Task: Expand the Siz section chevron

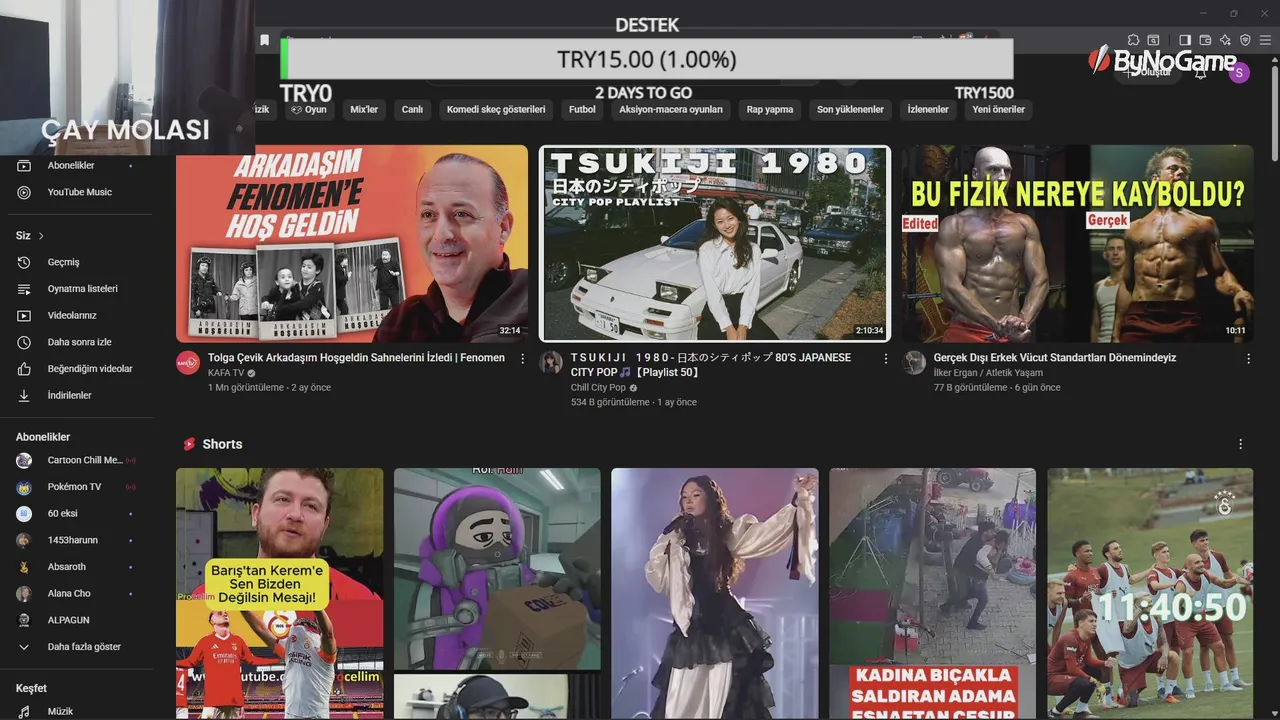Action: pos(41,236)
